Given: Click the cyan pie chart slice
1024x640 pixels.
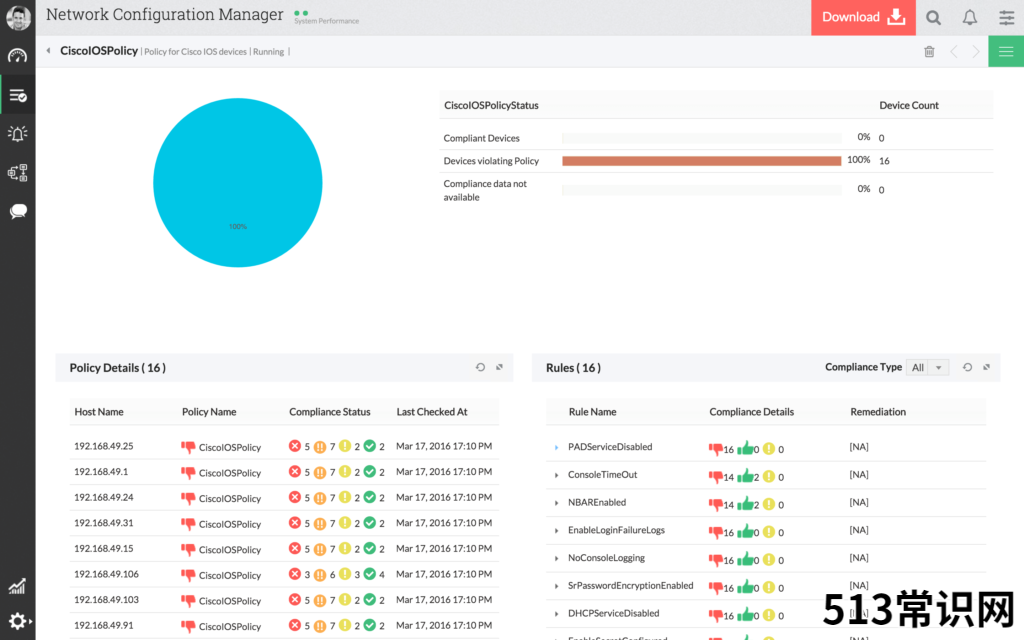Looking at the screenshot, I should pyautogui.click(x=238, y=183).
